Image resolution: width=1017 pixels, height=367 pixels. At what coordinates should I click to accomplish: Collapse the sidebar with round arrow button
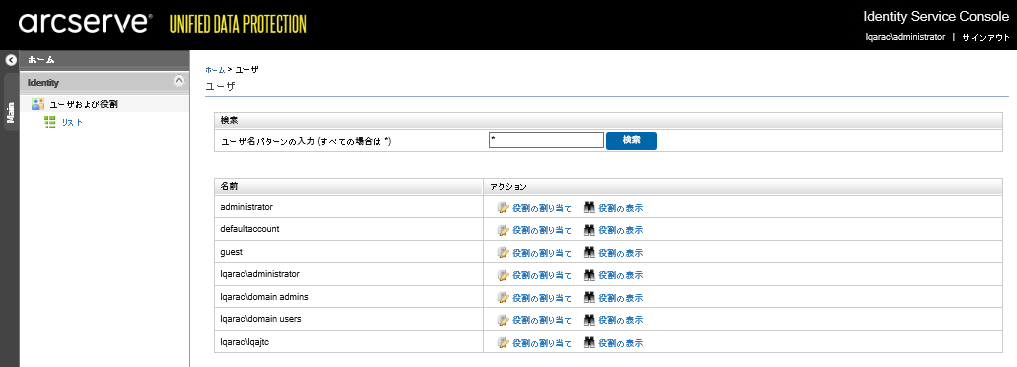click(10, 60)
